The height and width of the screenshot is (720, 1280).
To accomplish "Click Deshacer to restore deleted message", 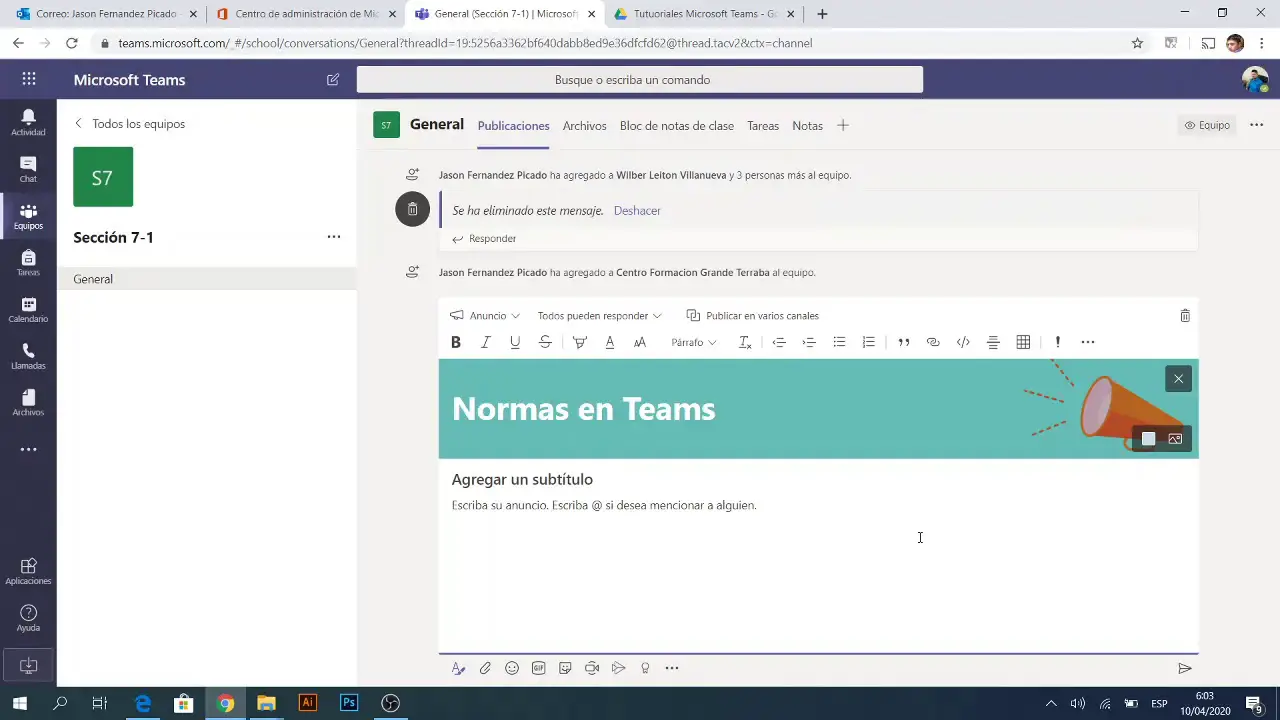I will coord(637,211).
